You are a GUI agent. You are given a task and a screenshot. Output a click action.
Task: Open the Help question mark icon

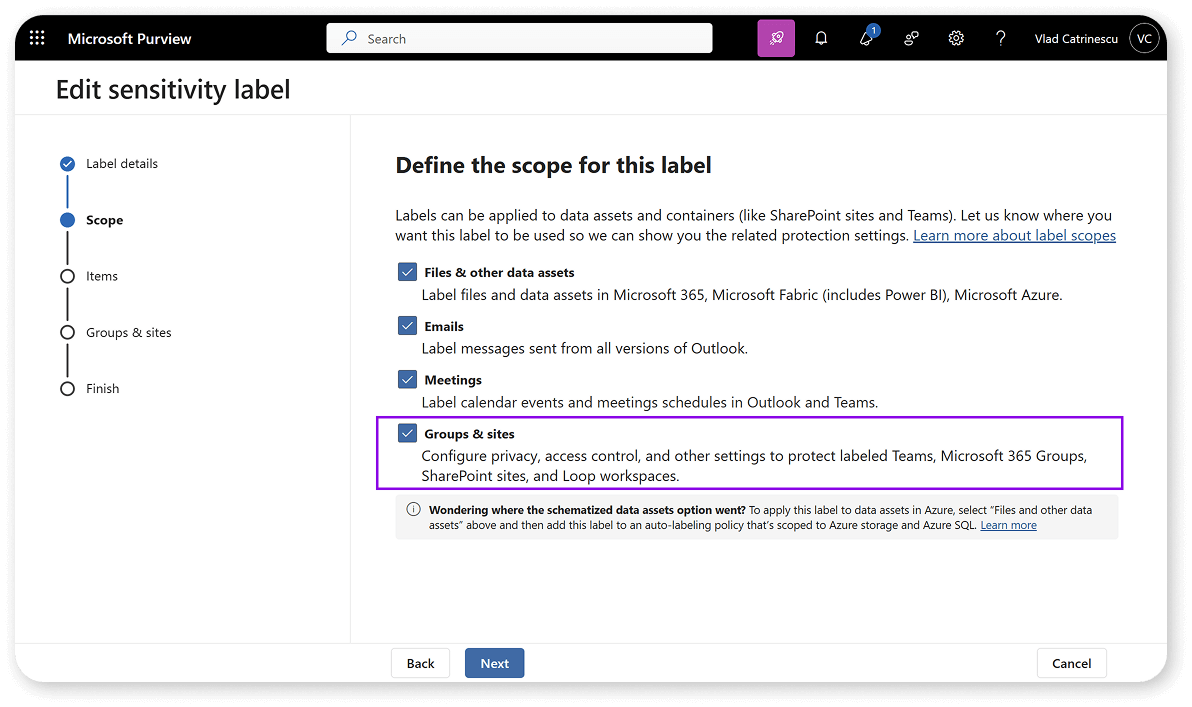coord(1000,38)
